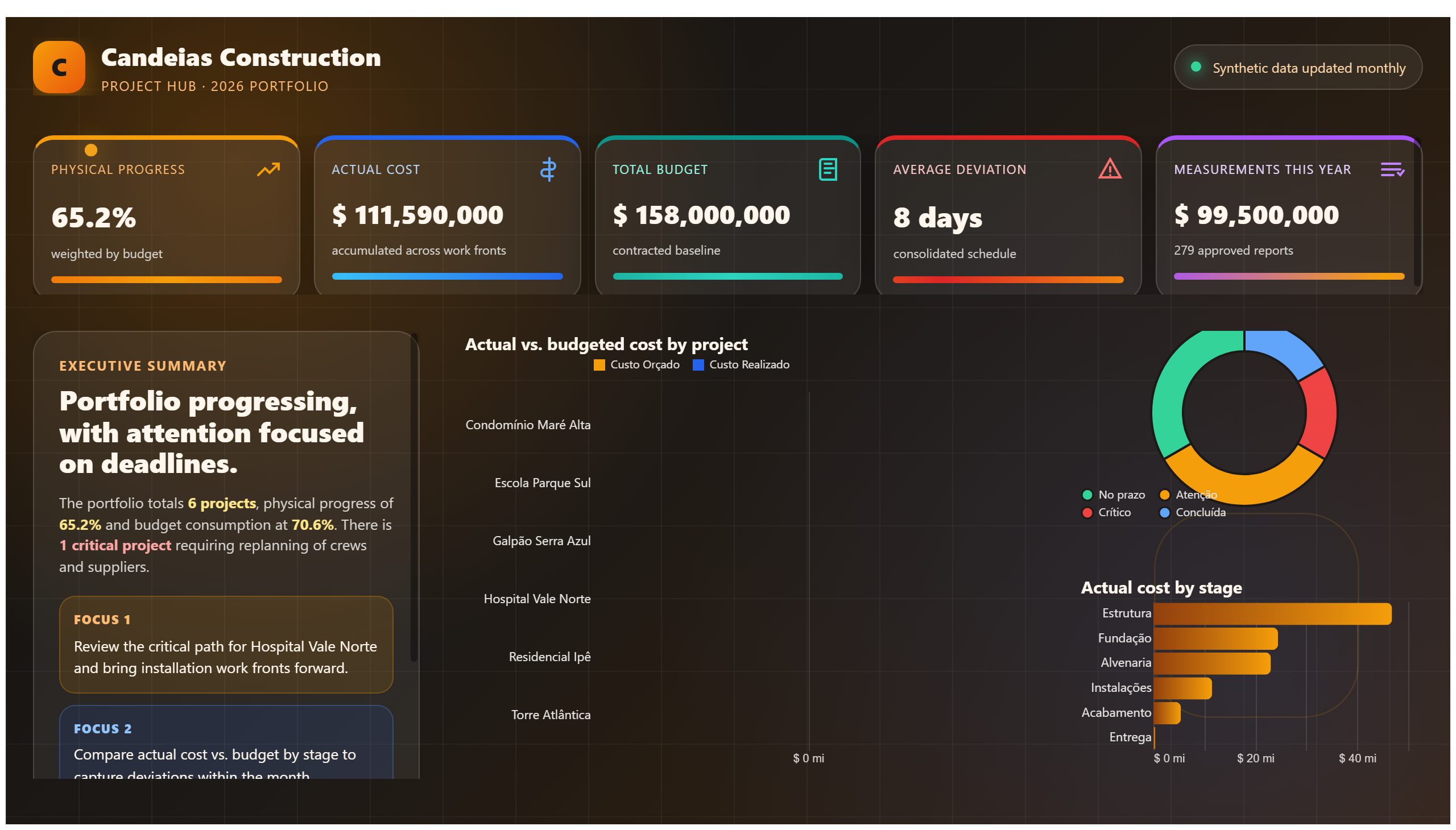Image resolution: width=1456 pixels, height=830 pixels.
Task: Hide the Crítico donut legend entry
Action: [1106, 512]
